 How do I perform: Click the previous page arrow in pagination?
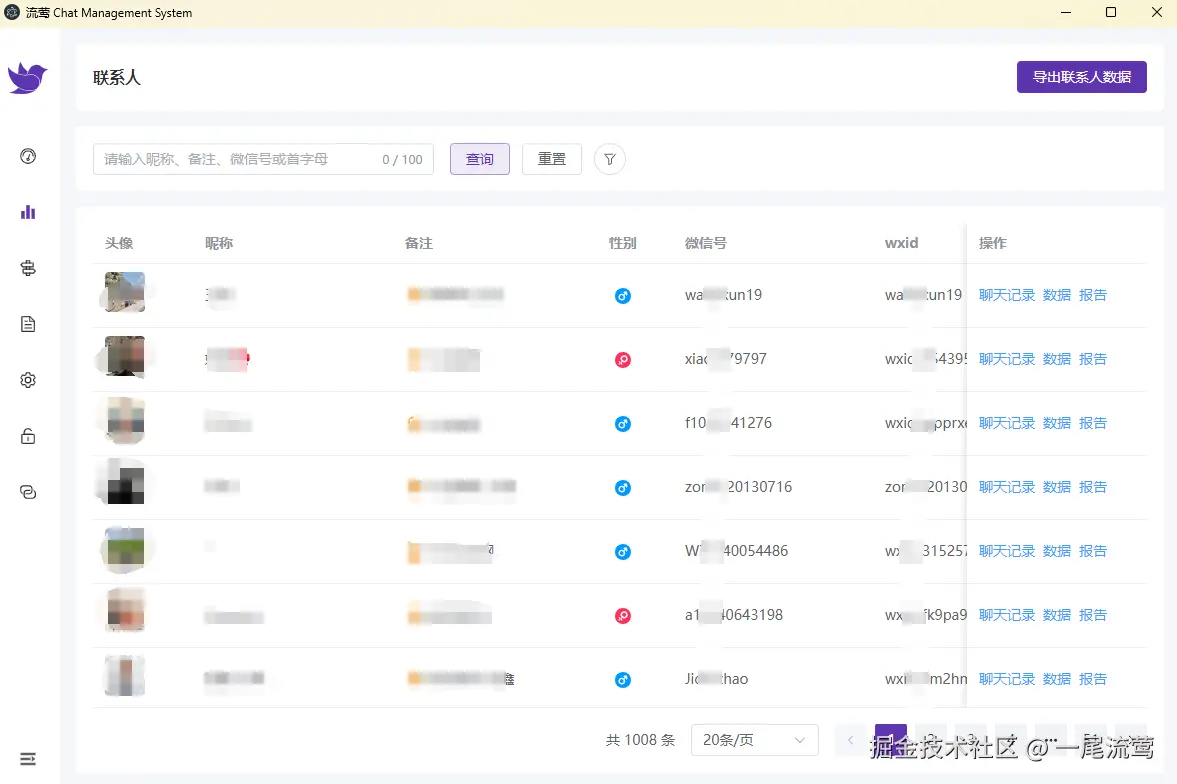click(850, 740)
